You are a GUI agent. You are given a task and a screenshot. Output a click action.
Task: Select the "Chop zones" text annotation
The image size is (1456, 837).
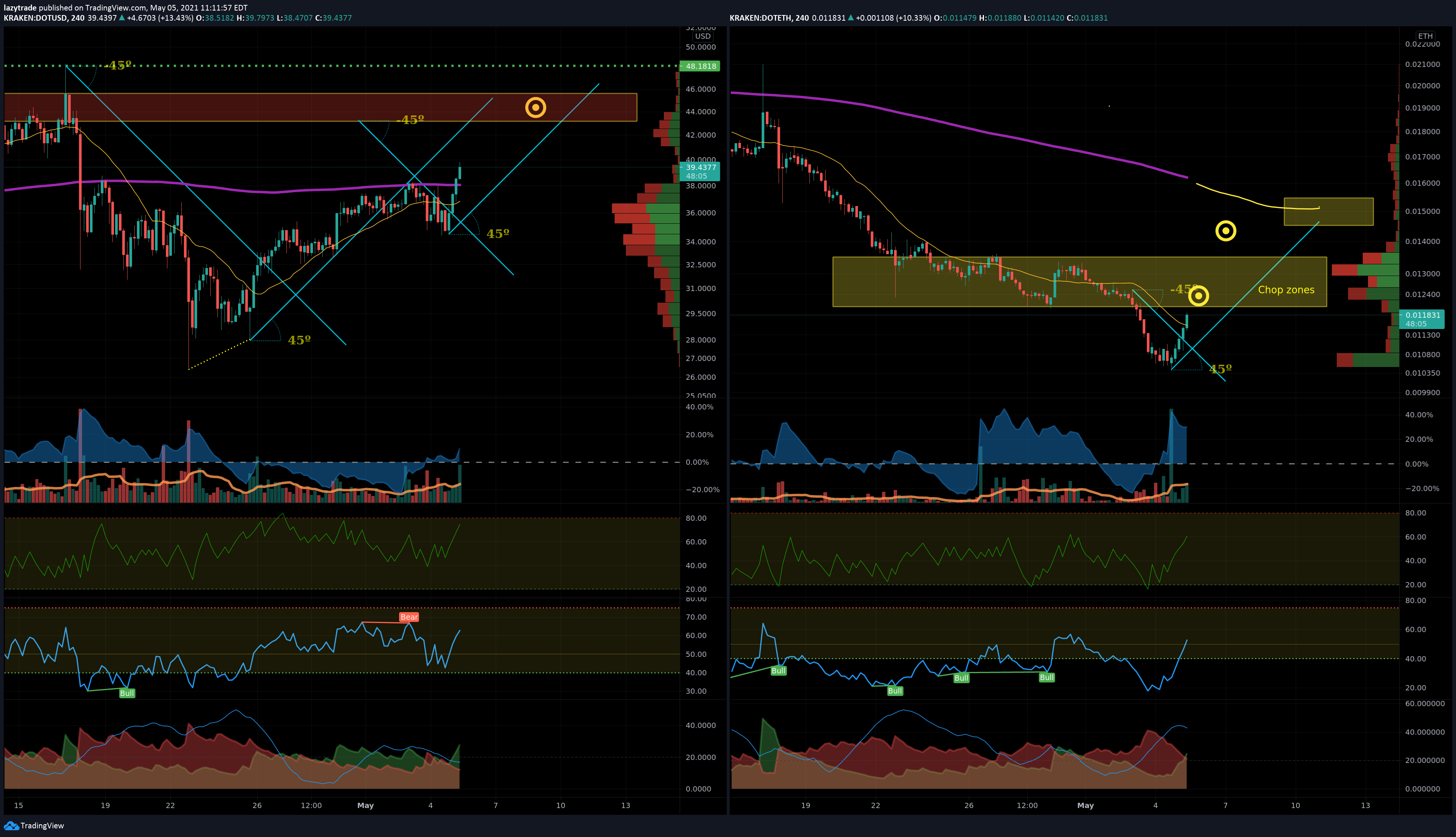point(1286,290)
